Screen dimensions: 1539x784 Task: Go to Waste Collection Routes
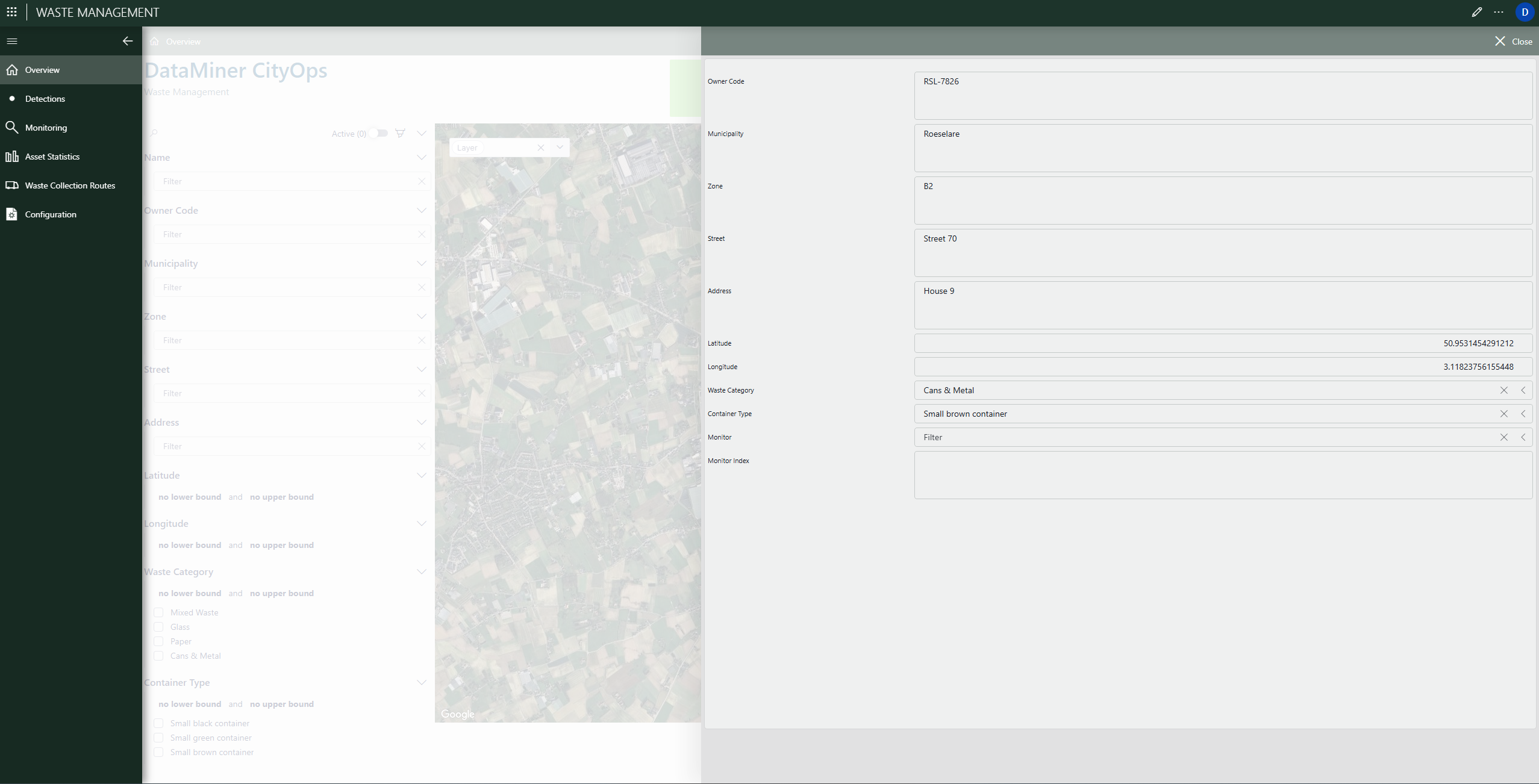(x=70, y=185)
